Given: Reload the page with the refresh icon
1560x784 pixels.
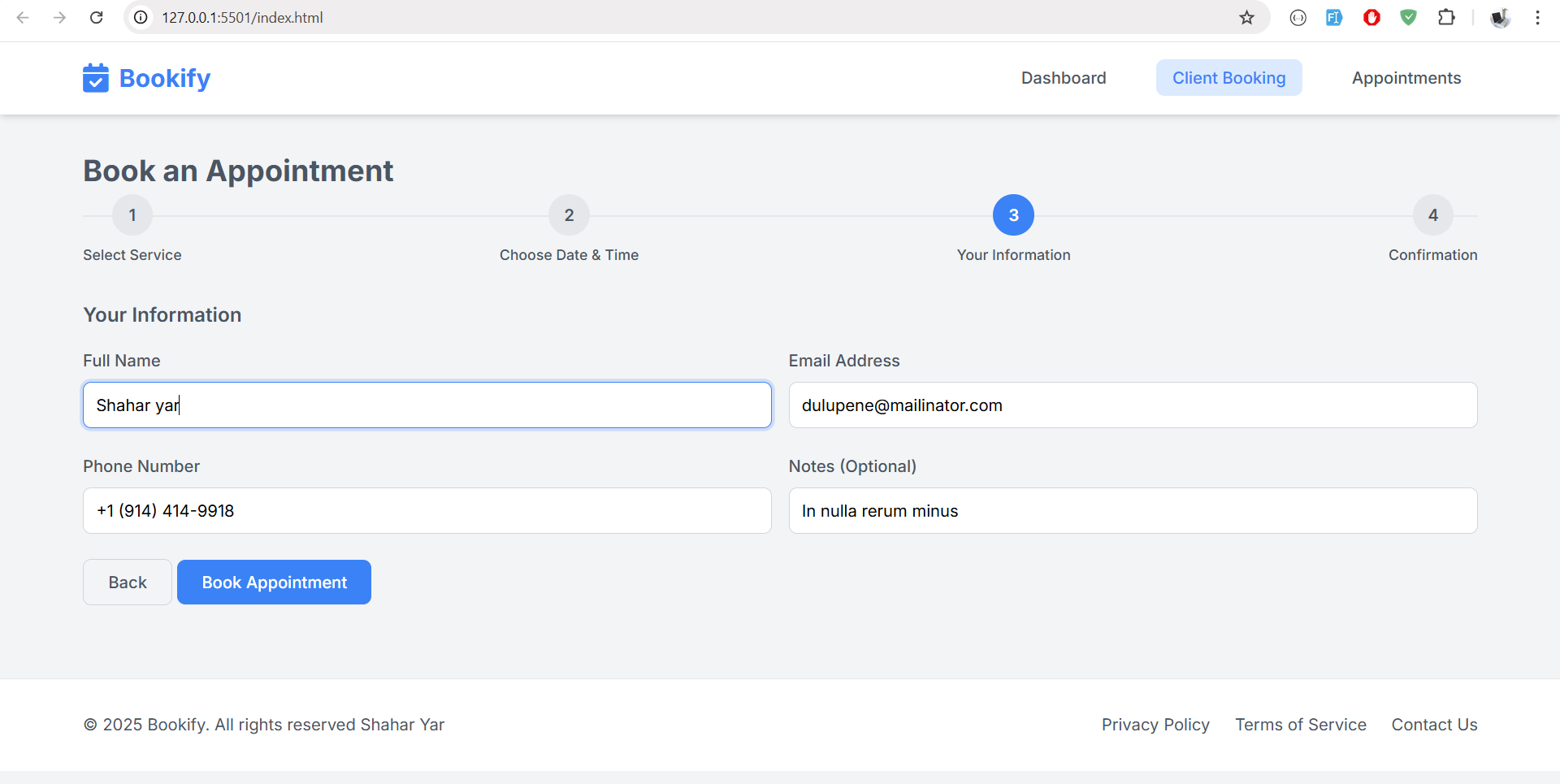Looking at the screenshot, I should (97, 17).
